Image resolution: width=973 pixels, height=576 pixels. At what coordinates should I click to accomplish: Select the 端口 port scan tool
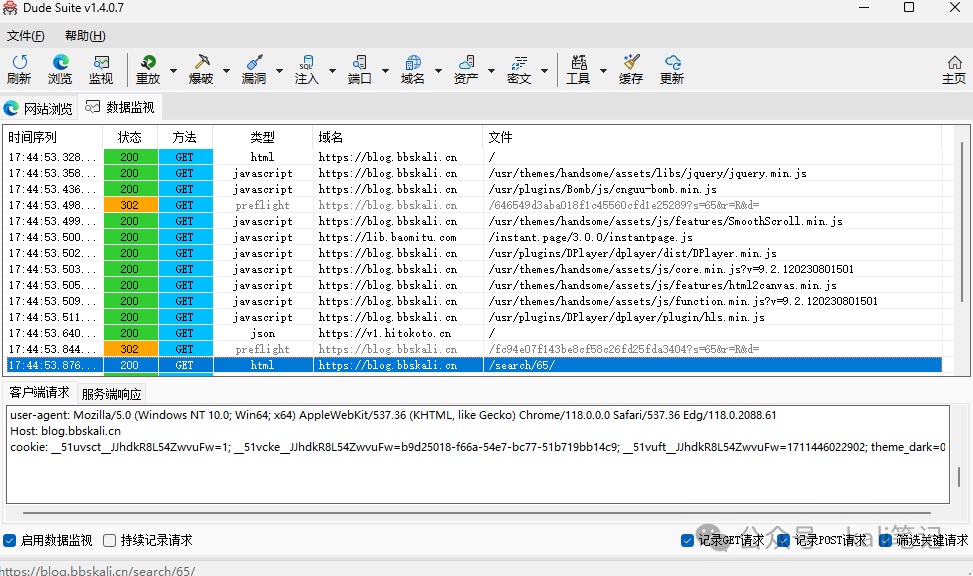point(360,69)
